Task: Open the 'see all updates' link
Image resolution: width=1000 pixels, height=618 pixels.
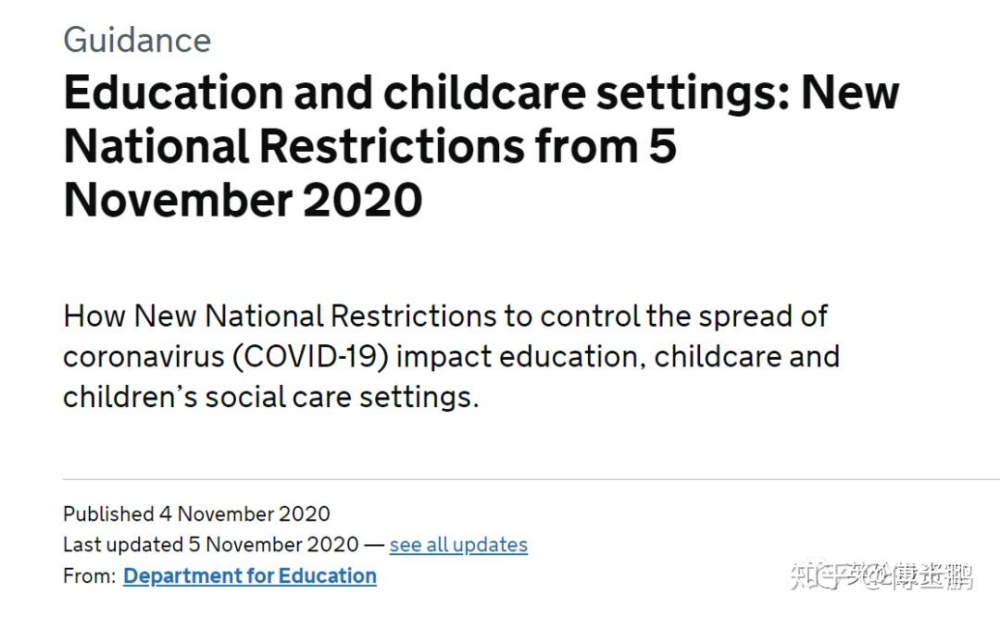Action: click(458, 545)
